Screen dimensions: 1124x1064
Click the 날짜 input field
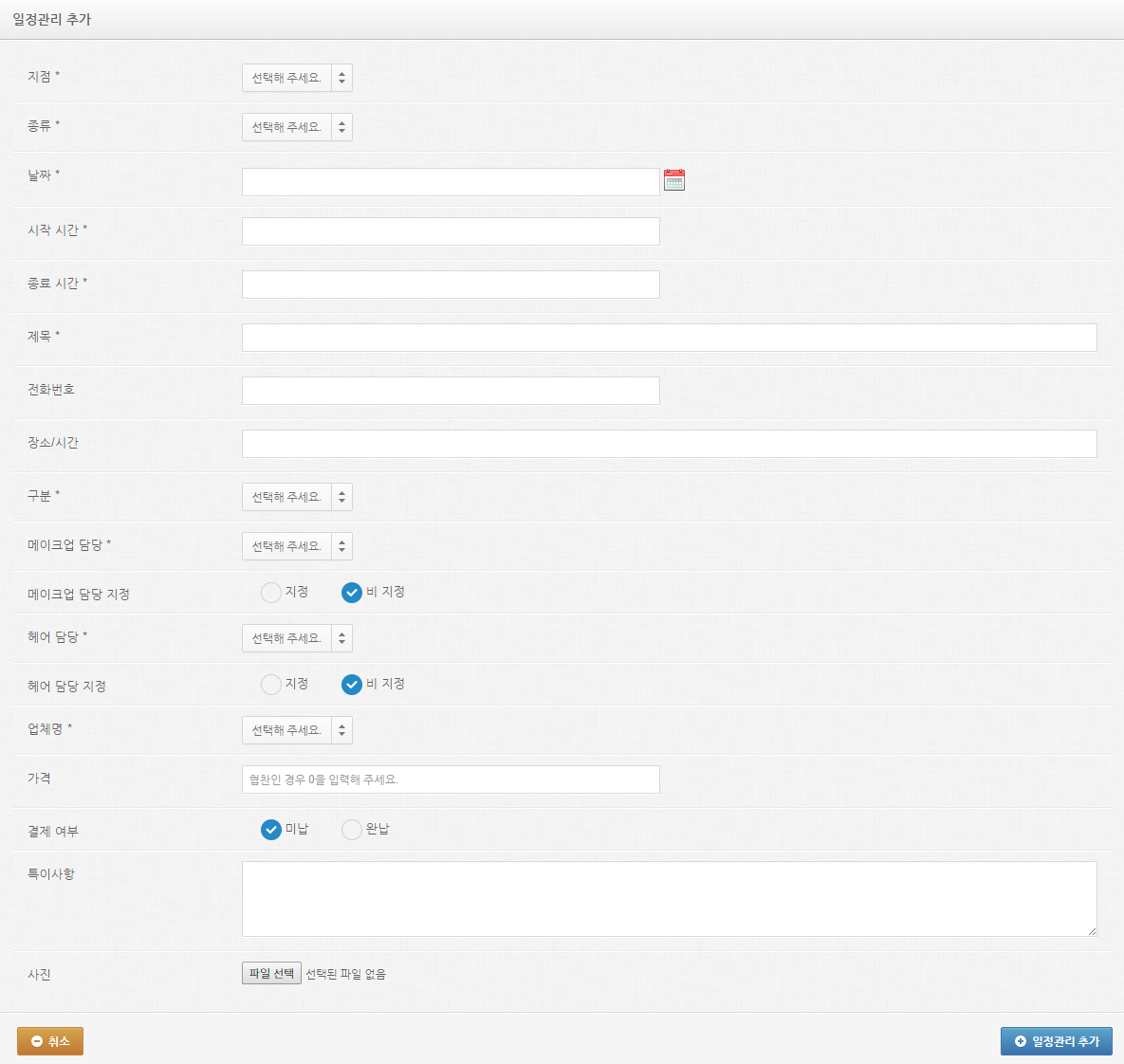(451, 182)
